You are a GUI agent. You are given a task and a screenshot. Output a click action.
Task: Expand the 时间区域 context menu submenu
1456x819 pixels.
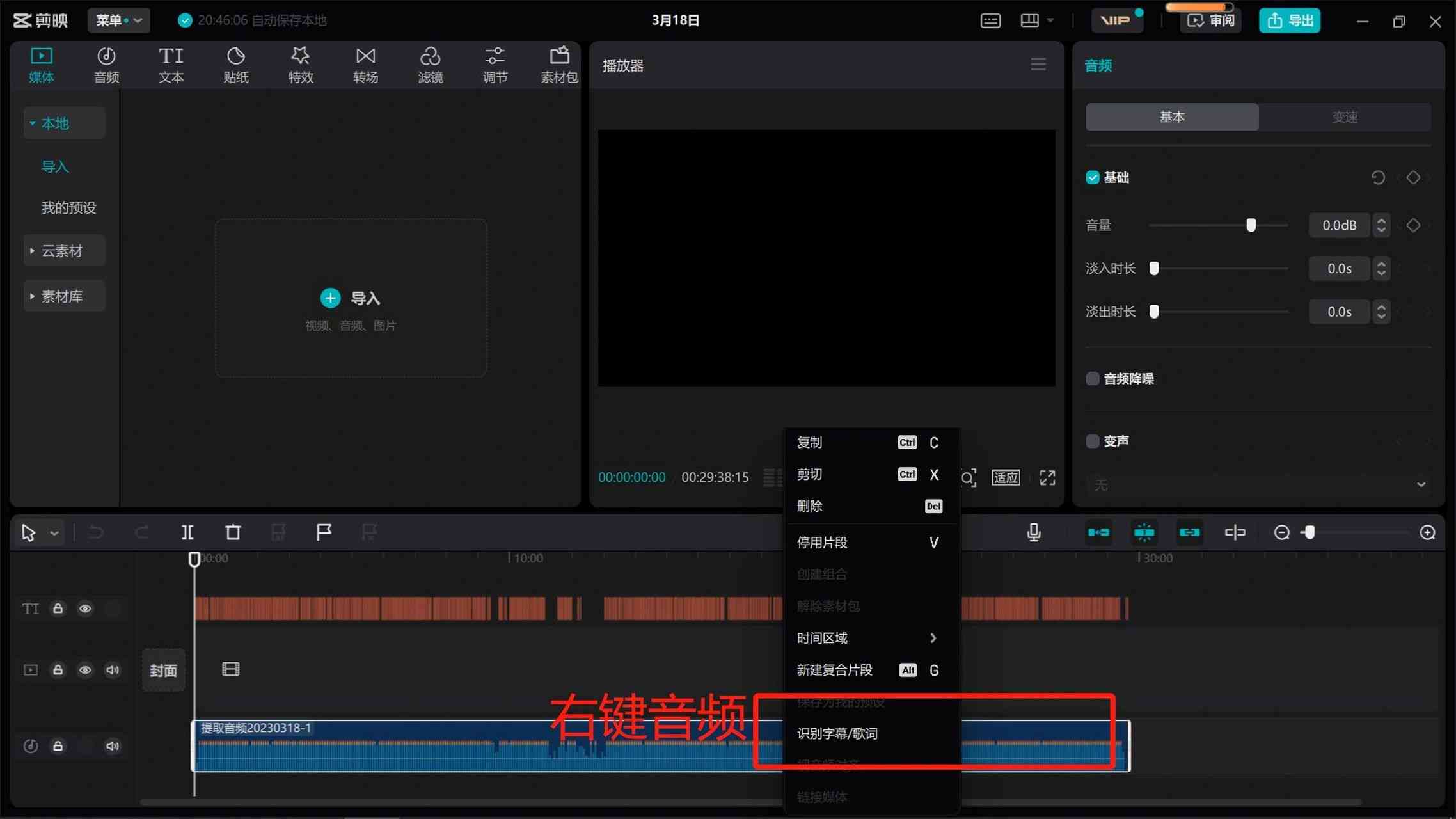pyautogui.click(x=867, y=637)
